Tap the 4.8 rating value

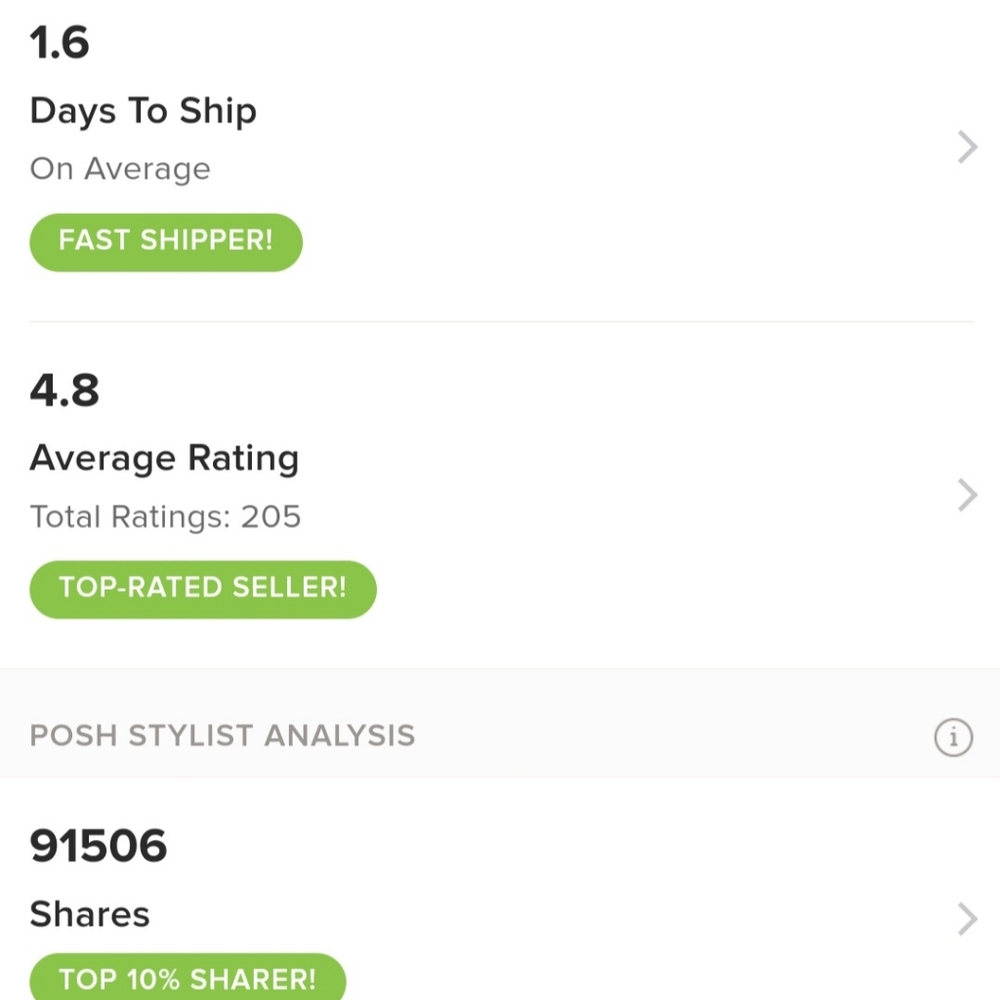(x=65, y=390)
